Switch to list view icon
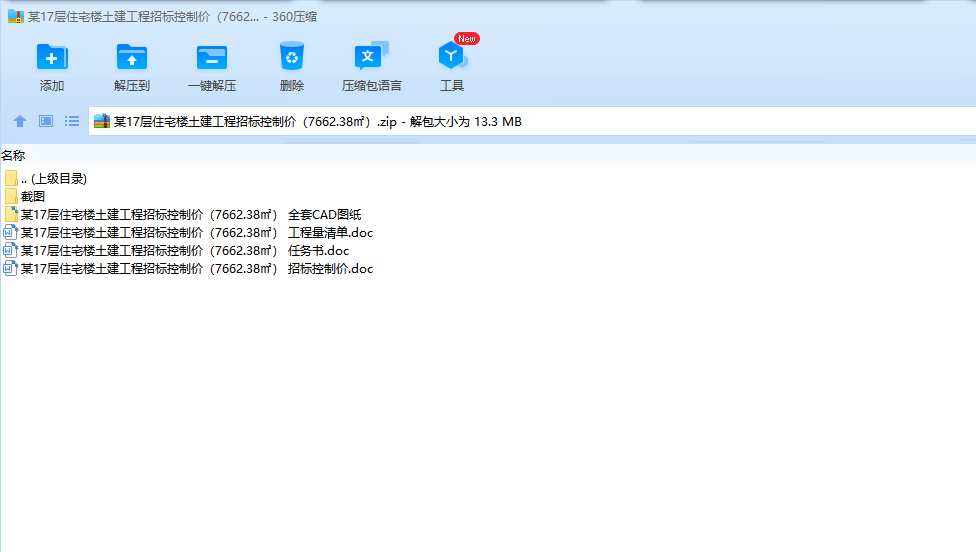The width and height of the screenshot is (976, 552). tap(72, 121)
